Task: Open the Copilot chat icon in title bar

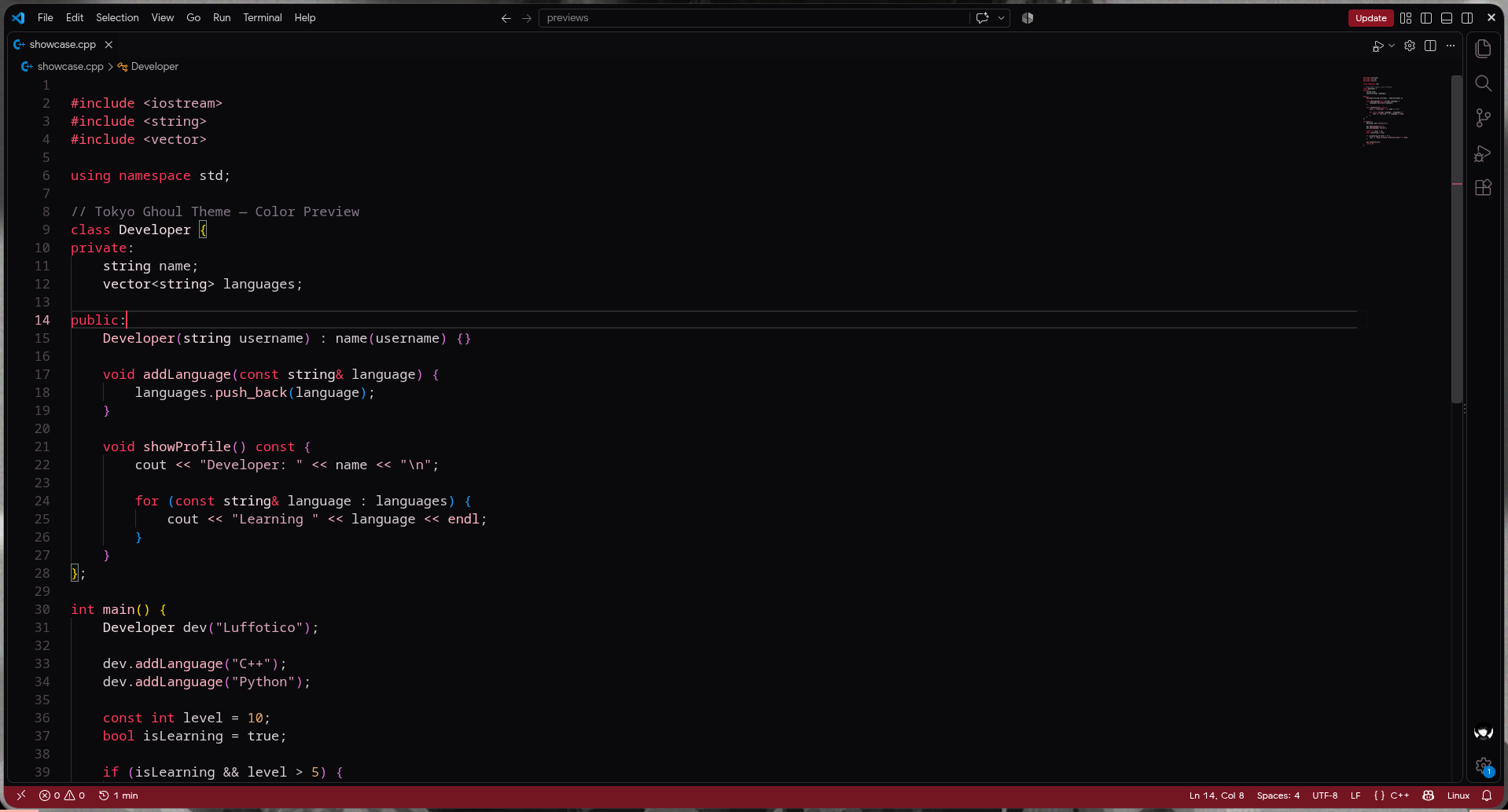Action: 982,18
